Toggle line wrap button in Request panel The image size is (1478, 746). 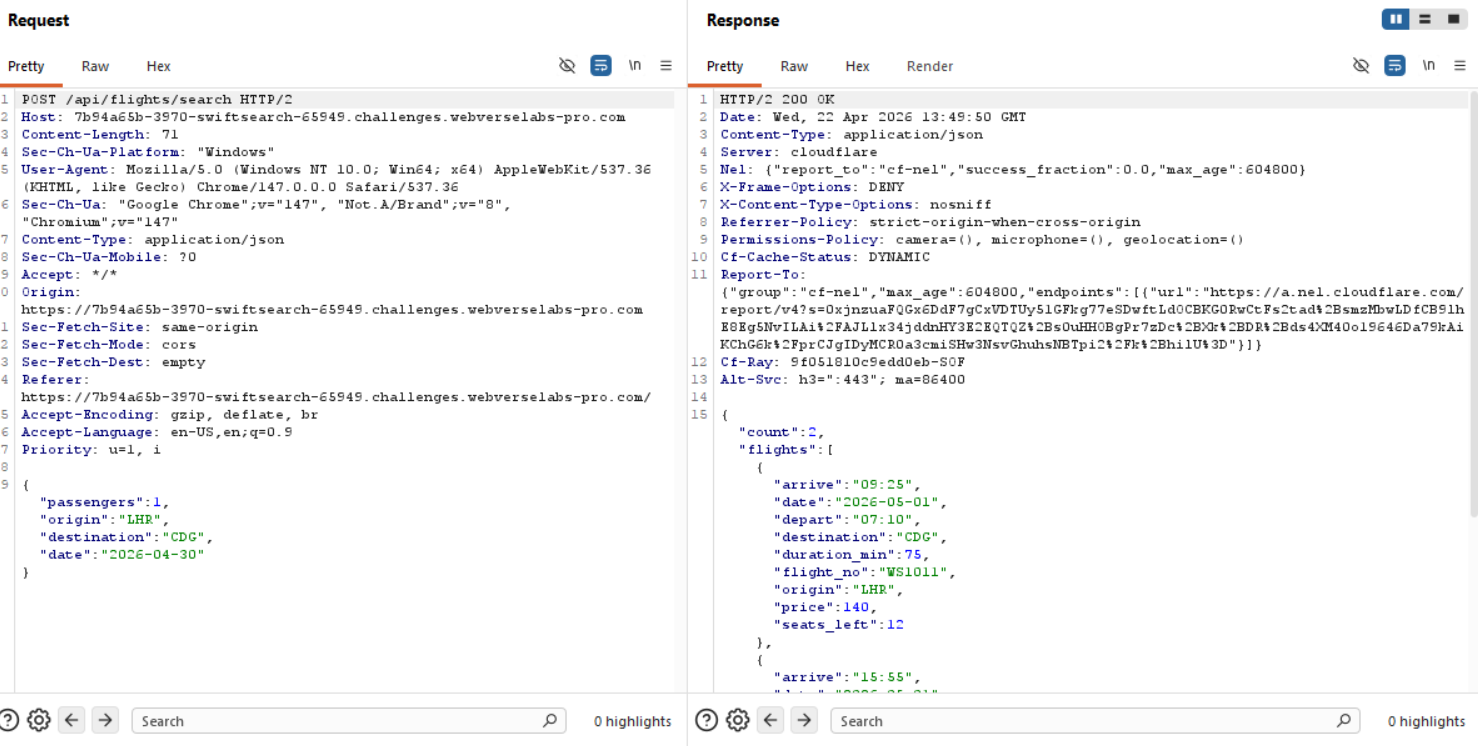pyautogui.click(x=600, y=66)
